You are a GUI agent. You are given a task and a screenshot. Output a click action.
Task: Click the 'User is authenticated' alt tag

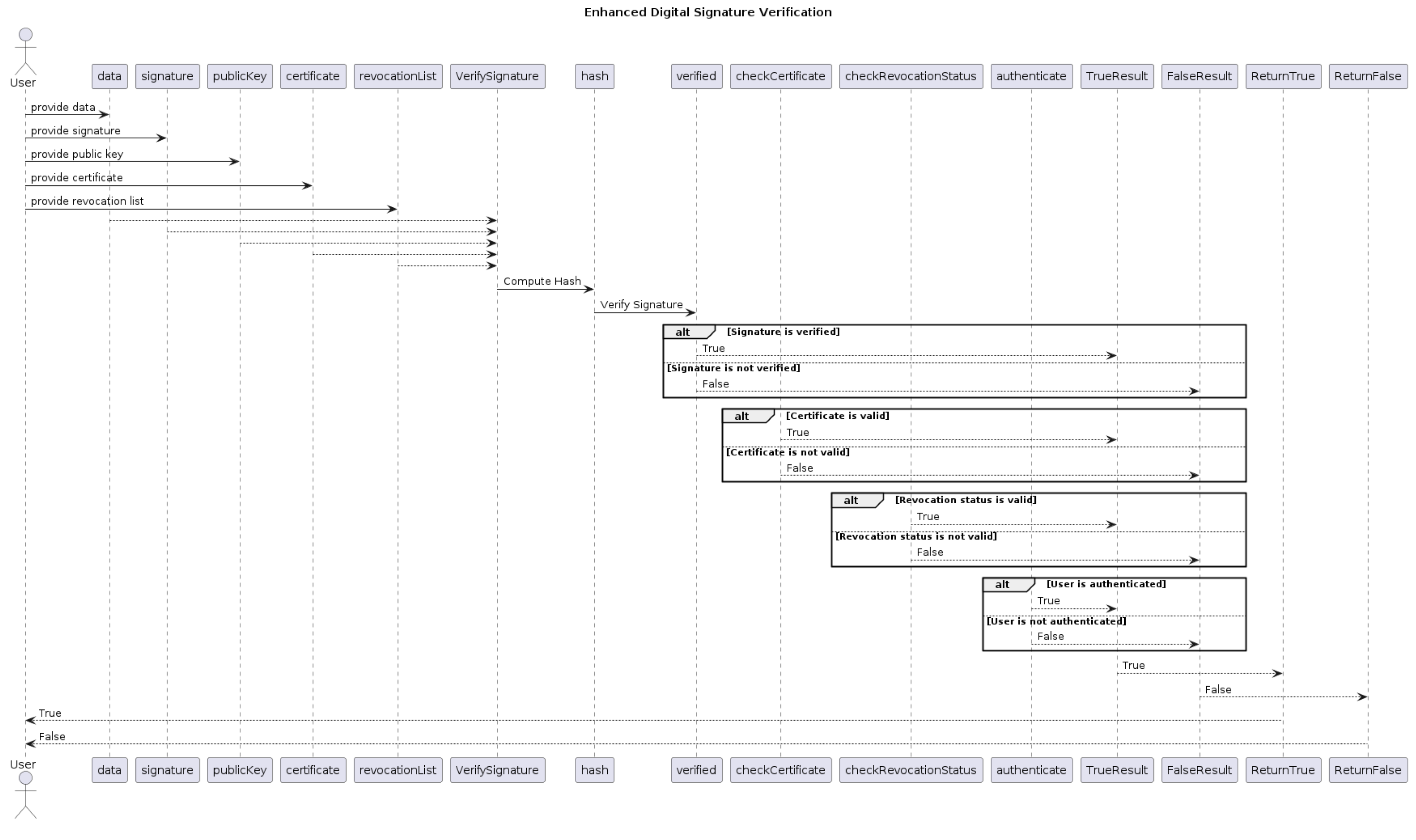tap(1002, 585)
